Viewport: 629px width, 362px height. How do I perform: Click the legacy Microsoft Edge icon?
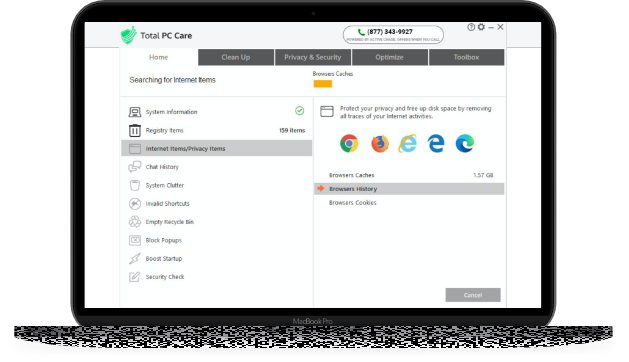click(x=436, y=143)
